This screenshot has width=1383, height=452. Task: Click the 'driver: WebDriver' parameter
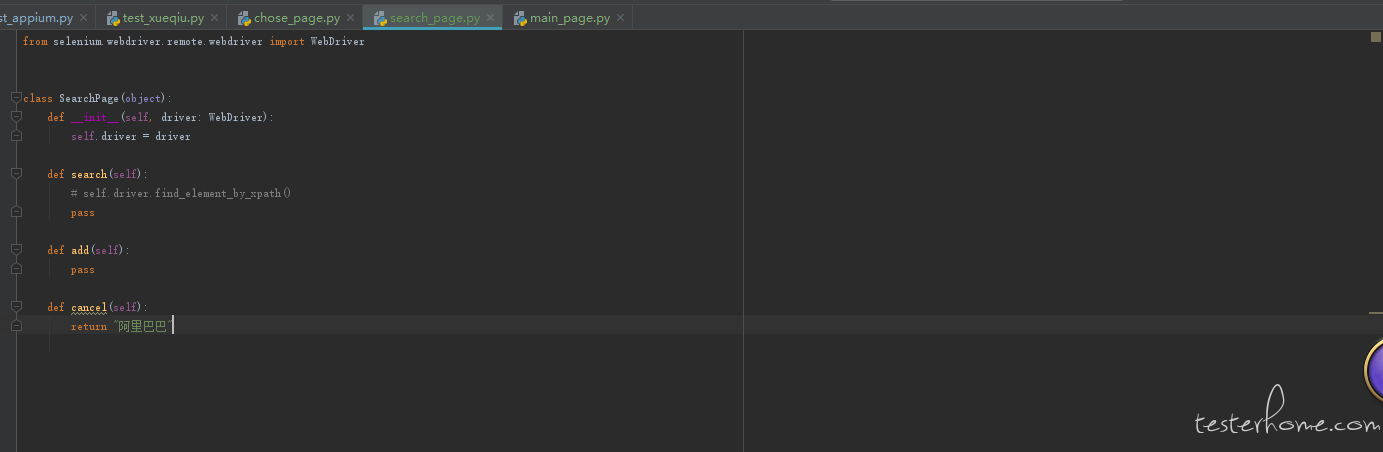tap(212, 117)
